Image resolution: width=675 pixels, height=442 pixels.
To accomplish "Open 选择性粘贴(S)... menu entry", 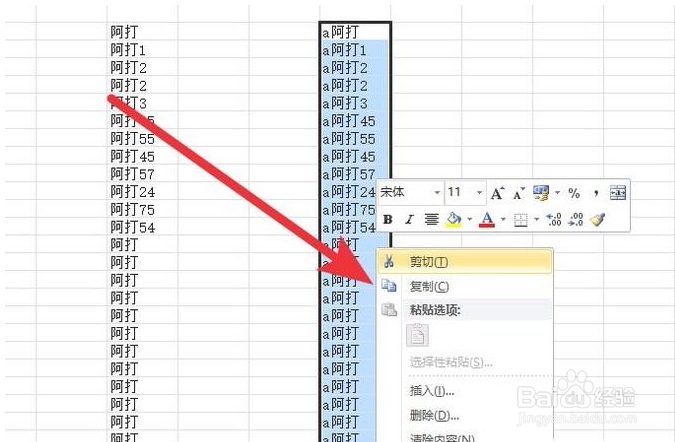I will 465,362.
